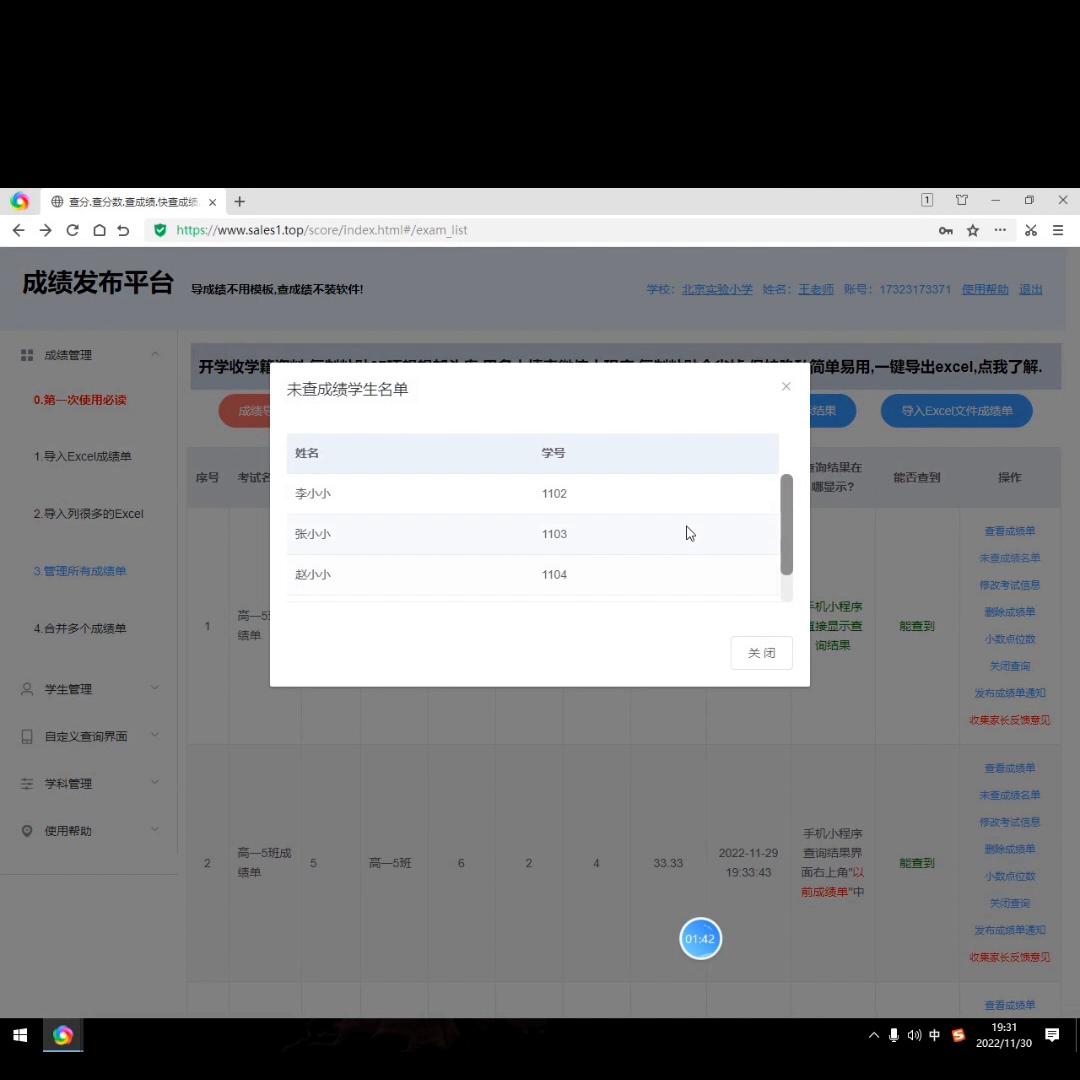
Task: Open the browser home page icon
Action: click(99, 230)
